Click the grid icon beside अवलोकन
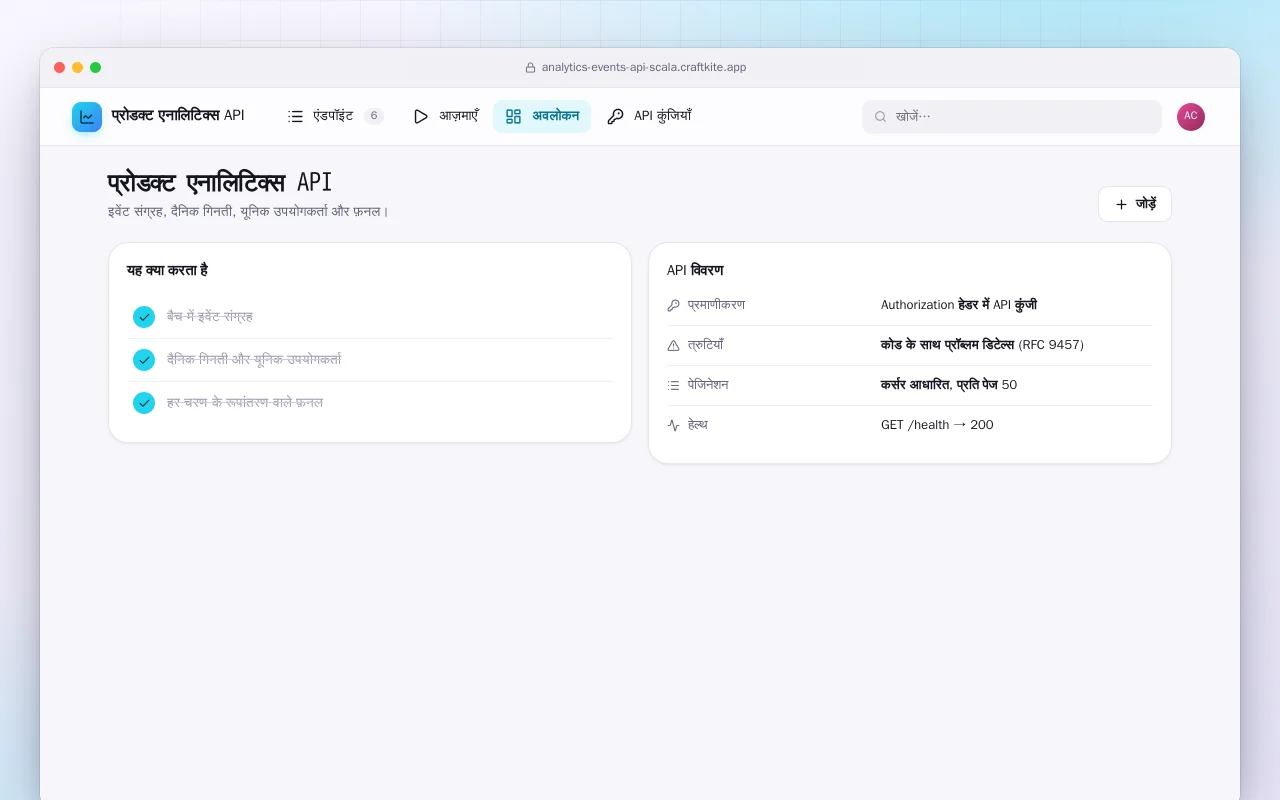This screenshot has width=1280, height=800. coord(513,116)
